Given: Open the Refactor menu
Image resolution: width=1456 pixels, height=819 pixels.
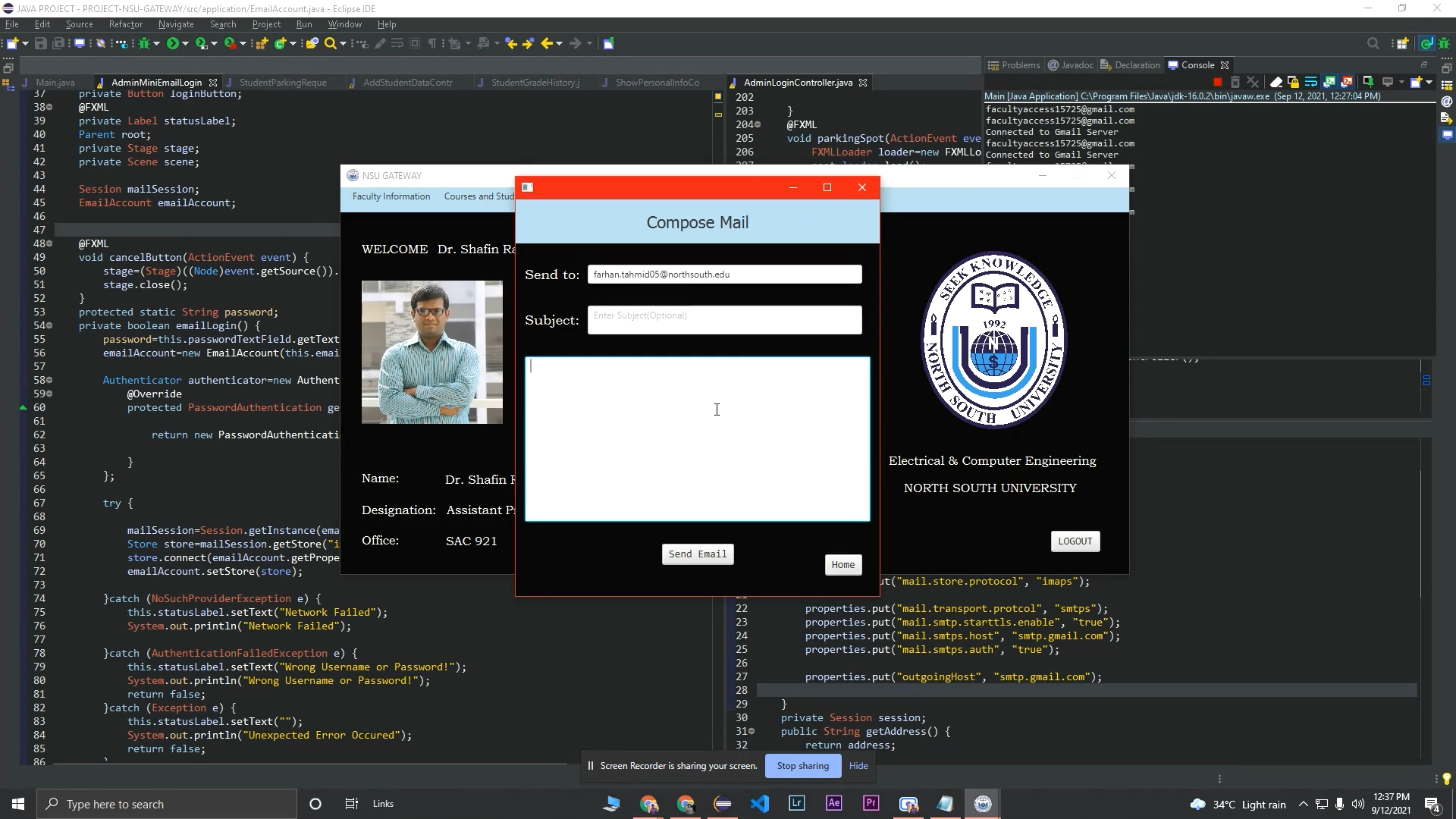Looking at the screenshot, I should pos(125,24).
